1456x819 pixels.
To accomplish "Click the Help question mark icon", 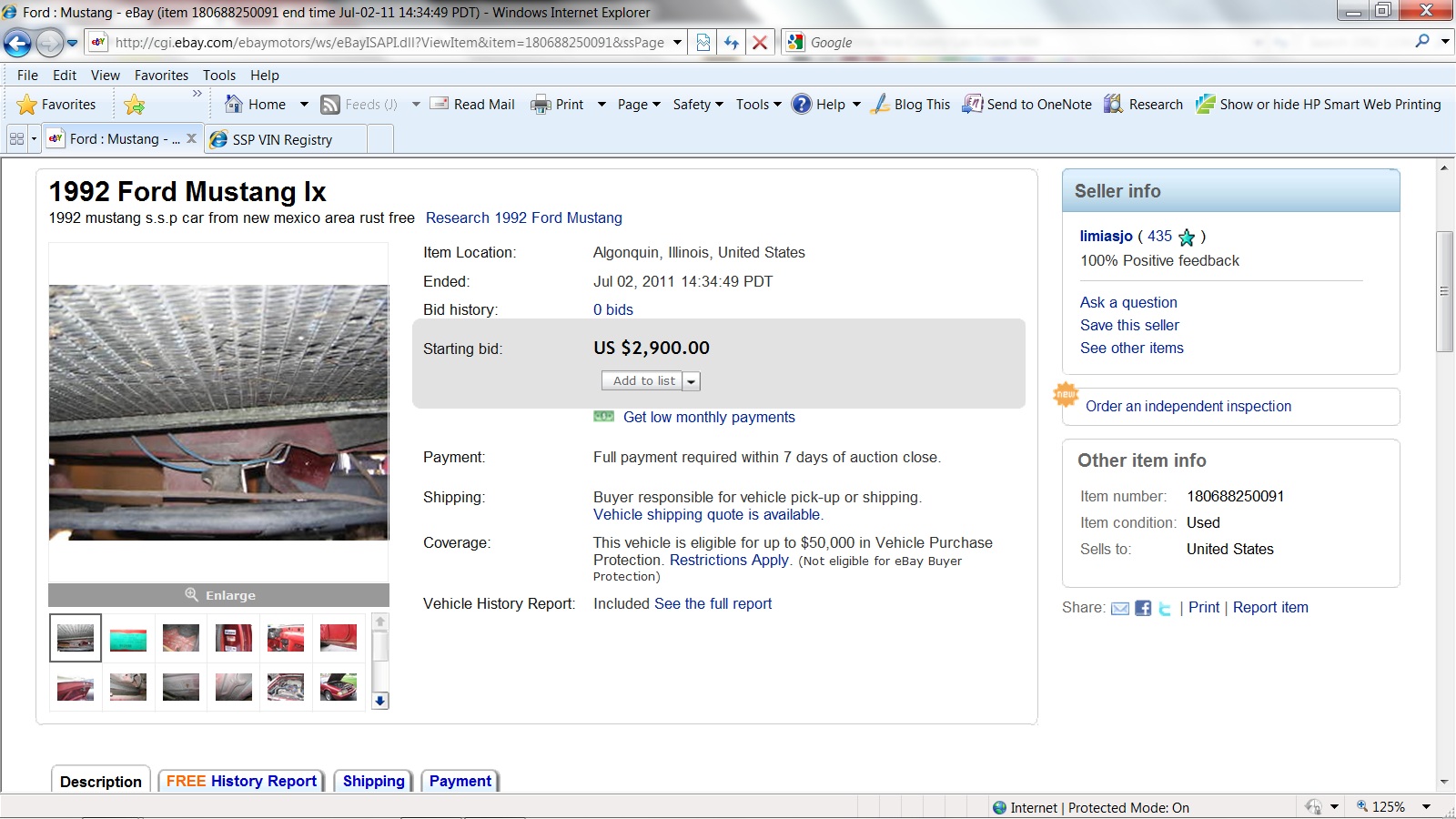I will pos(801,104).
